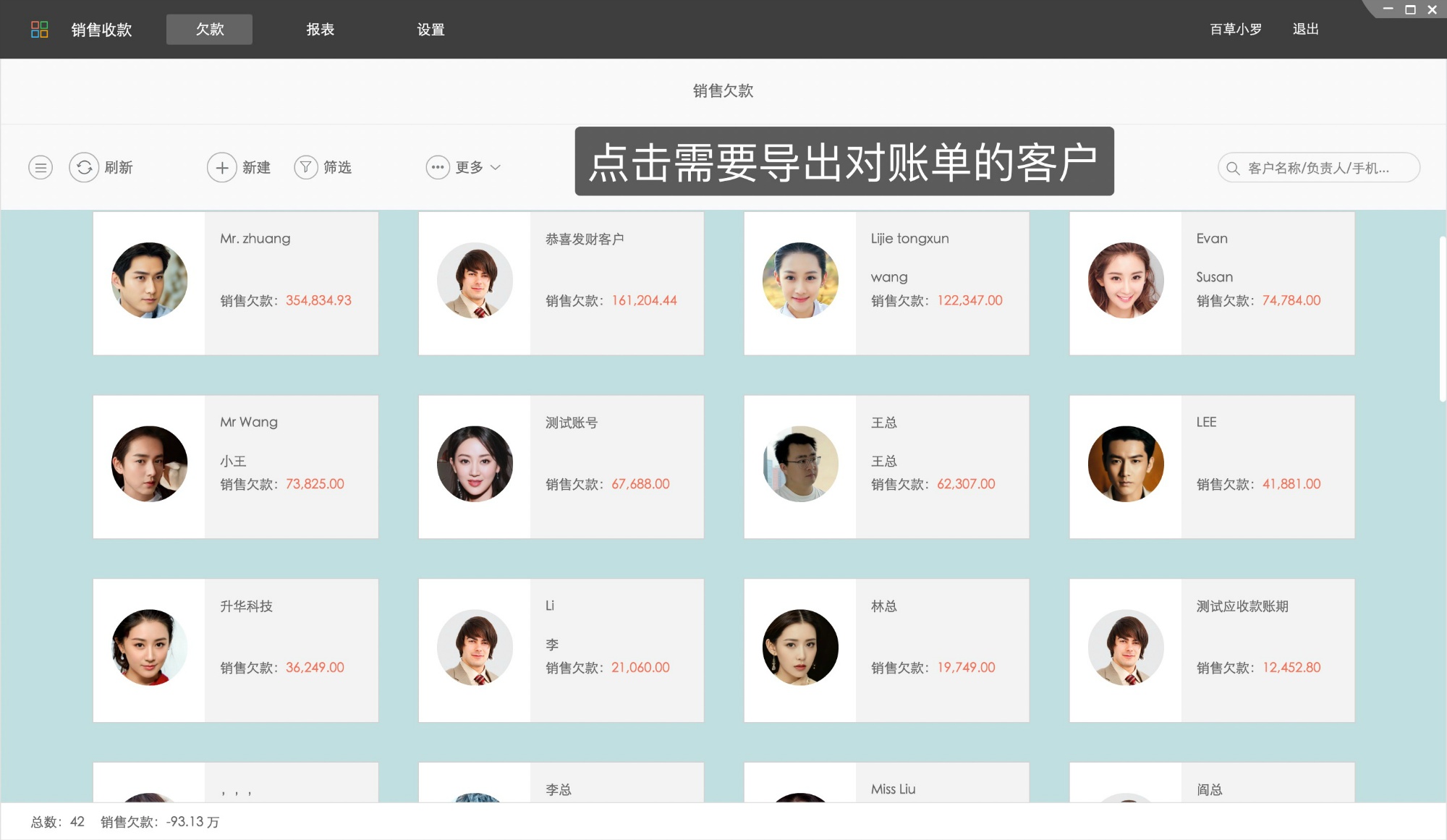1447x840 pixels.
Task: Click the colored grid logo icon
Action: coord(41,29)
